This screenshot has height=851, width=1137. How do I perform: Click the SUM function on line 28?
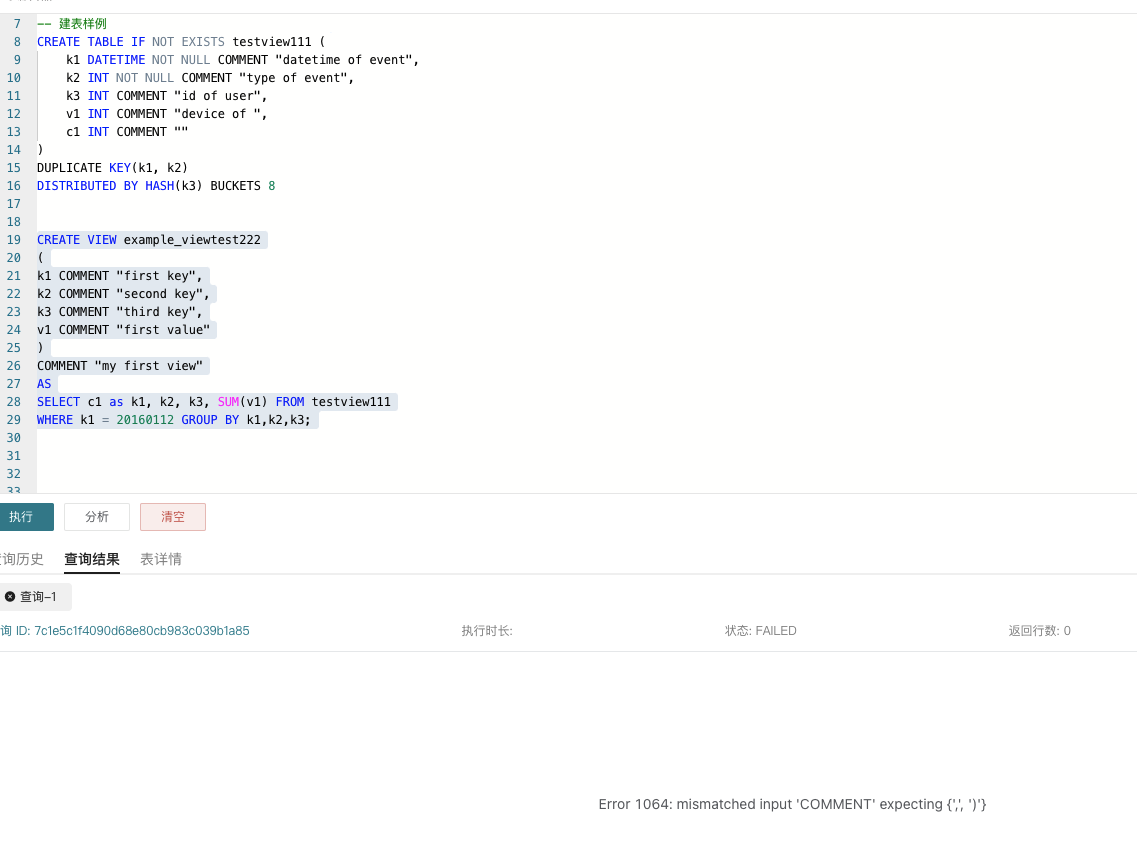tap(228, 402)
